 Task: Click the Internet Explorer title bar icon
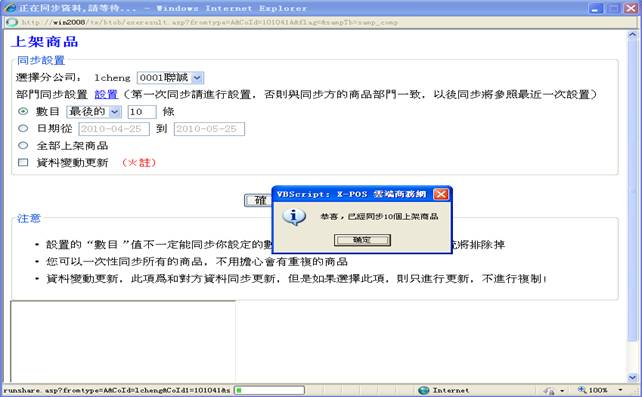coord(9,8)
